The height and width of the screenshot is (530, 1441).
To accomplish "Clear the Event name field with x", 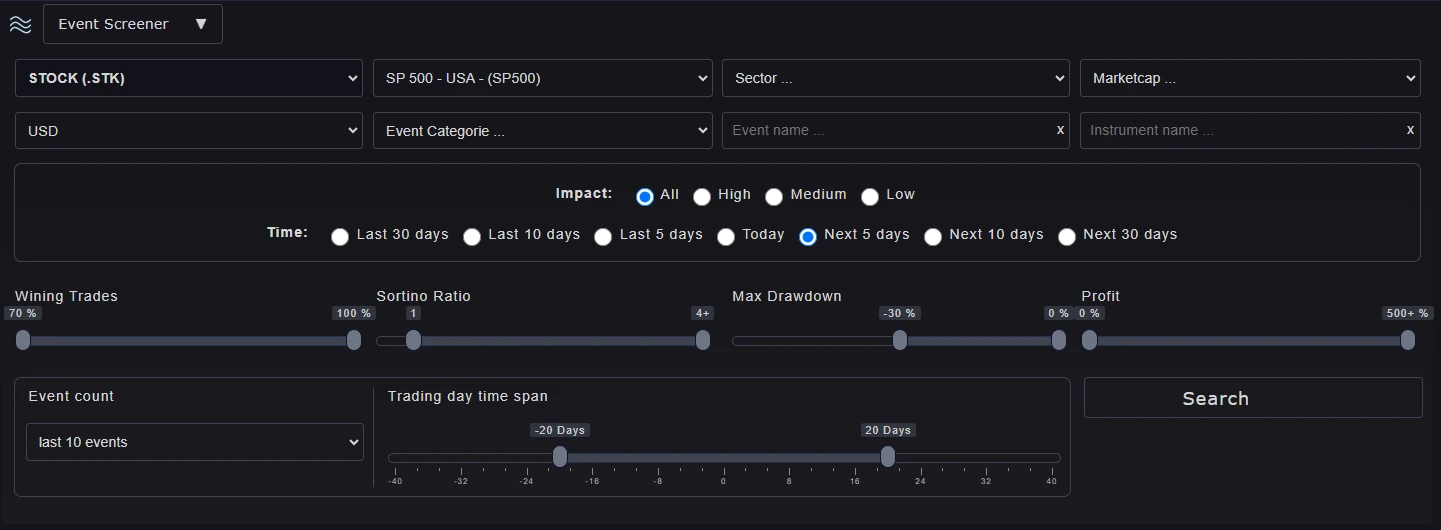I will point(1060,130).
